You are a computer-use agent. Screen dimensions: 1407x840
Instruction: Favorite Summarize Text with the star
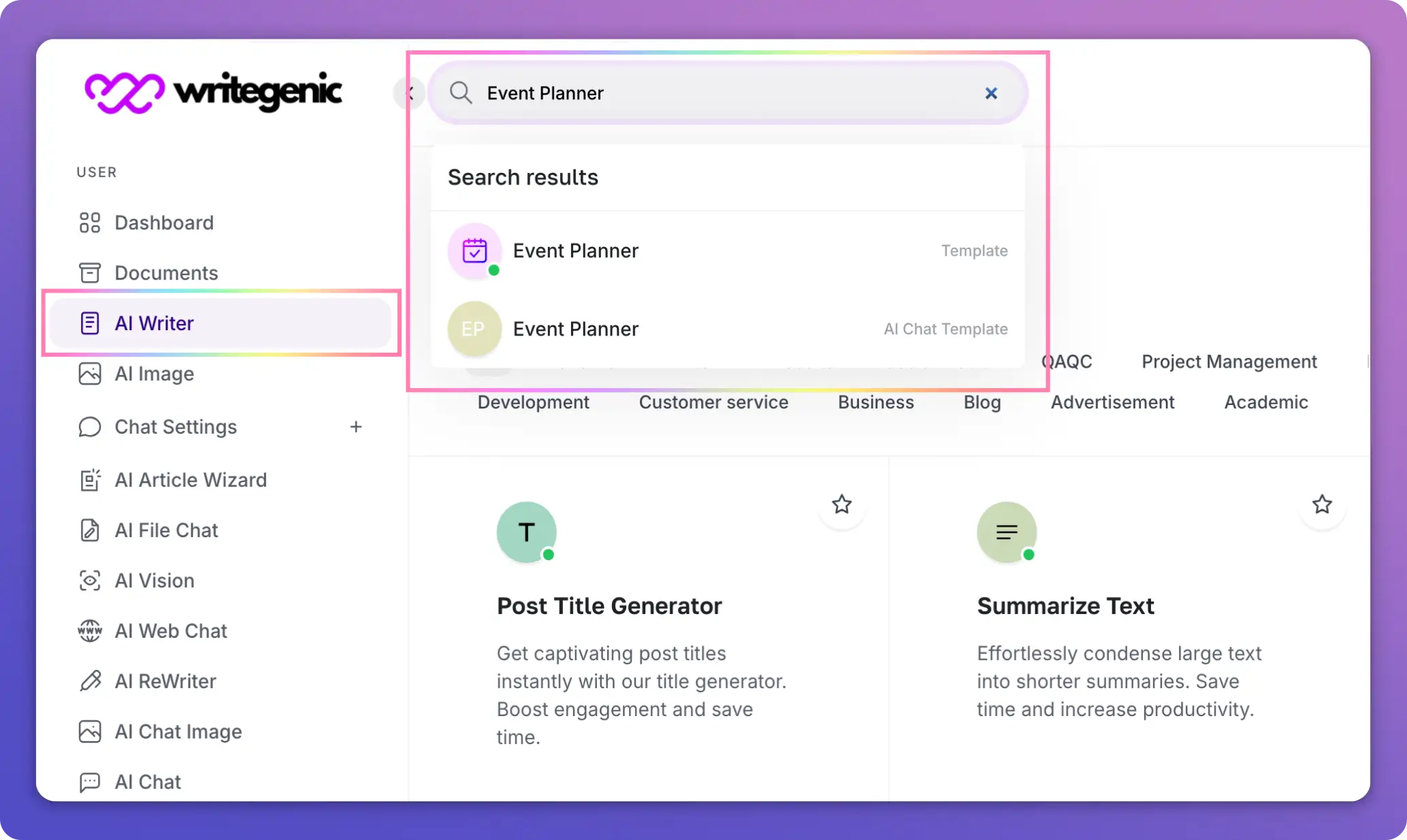click(1322, 504)
